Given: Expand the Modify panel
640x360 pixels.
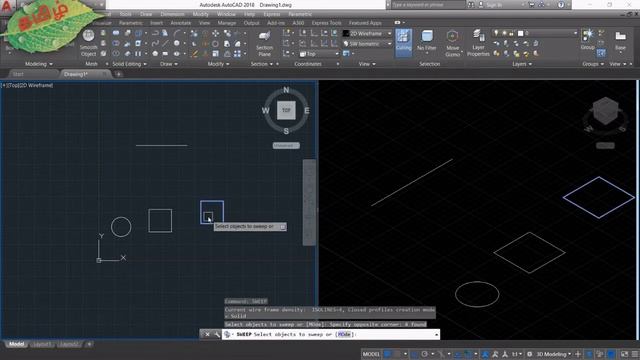Looking at the screenshot, I should click(218, 64).
